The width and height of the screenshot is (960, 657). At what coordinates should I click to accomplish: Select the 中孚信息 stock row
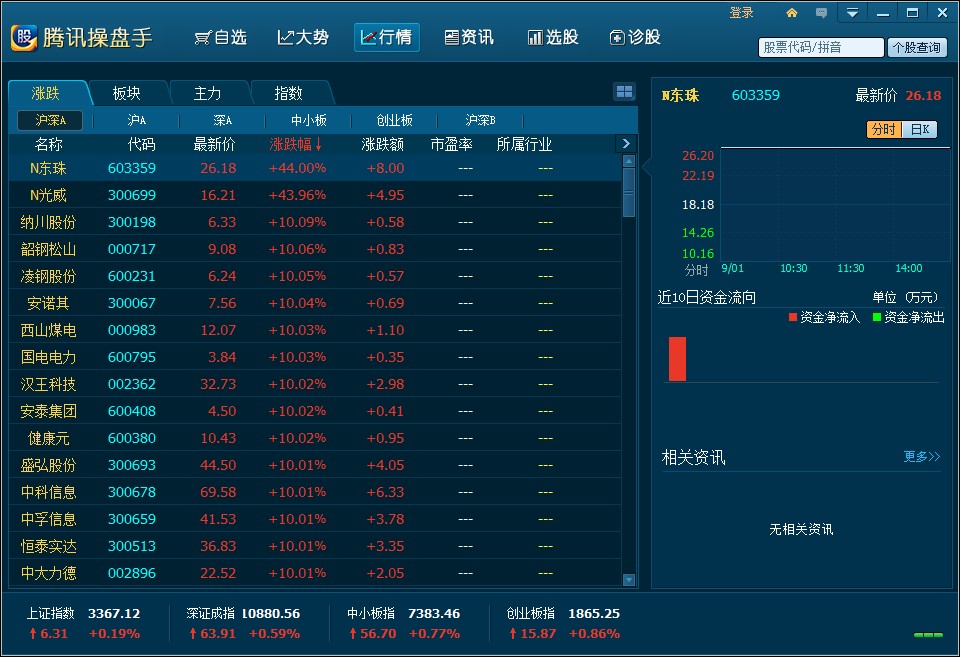click(315, 519)
